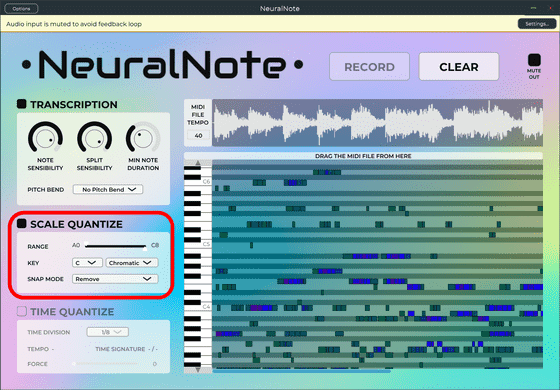Viewport: 560px width, 390px height.
Task: Click the C4 piano key
Action: [198, 307]
